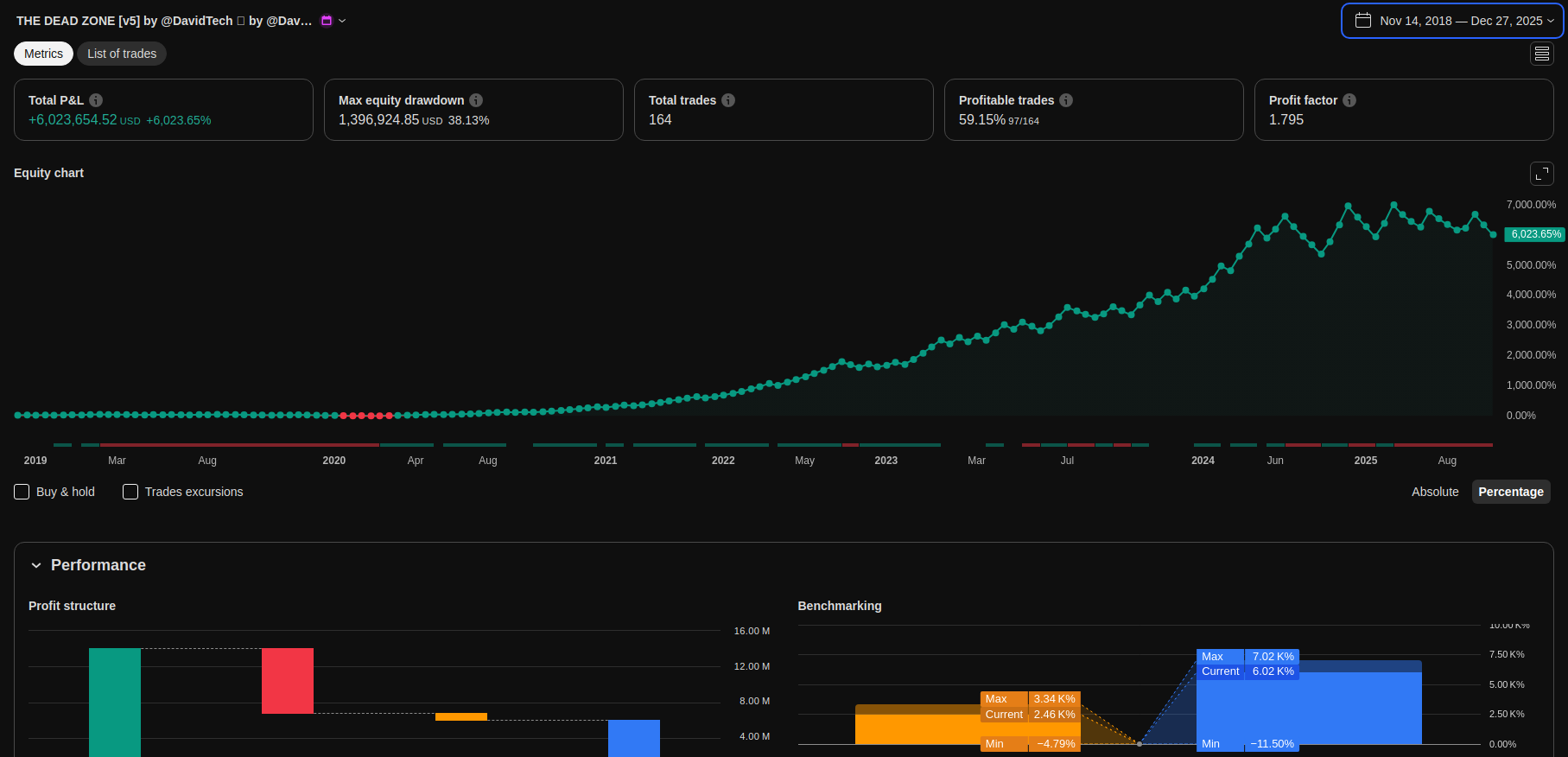Click info icon next to Profit factor
1568x757 pixels.
pos(1349,100)
